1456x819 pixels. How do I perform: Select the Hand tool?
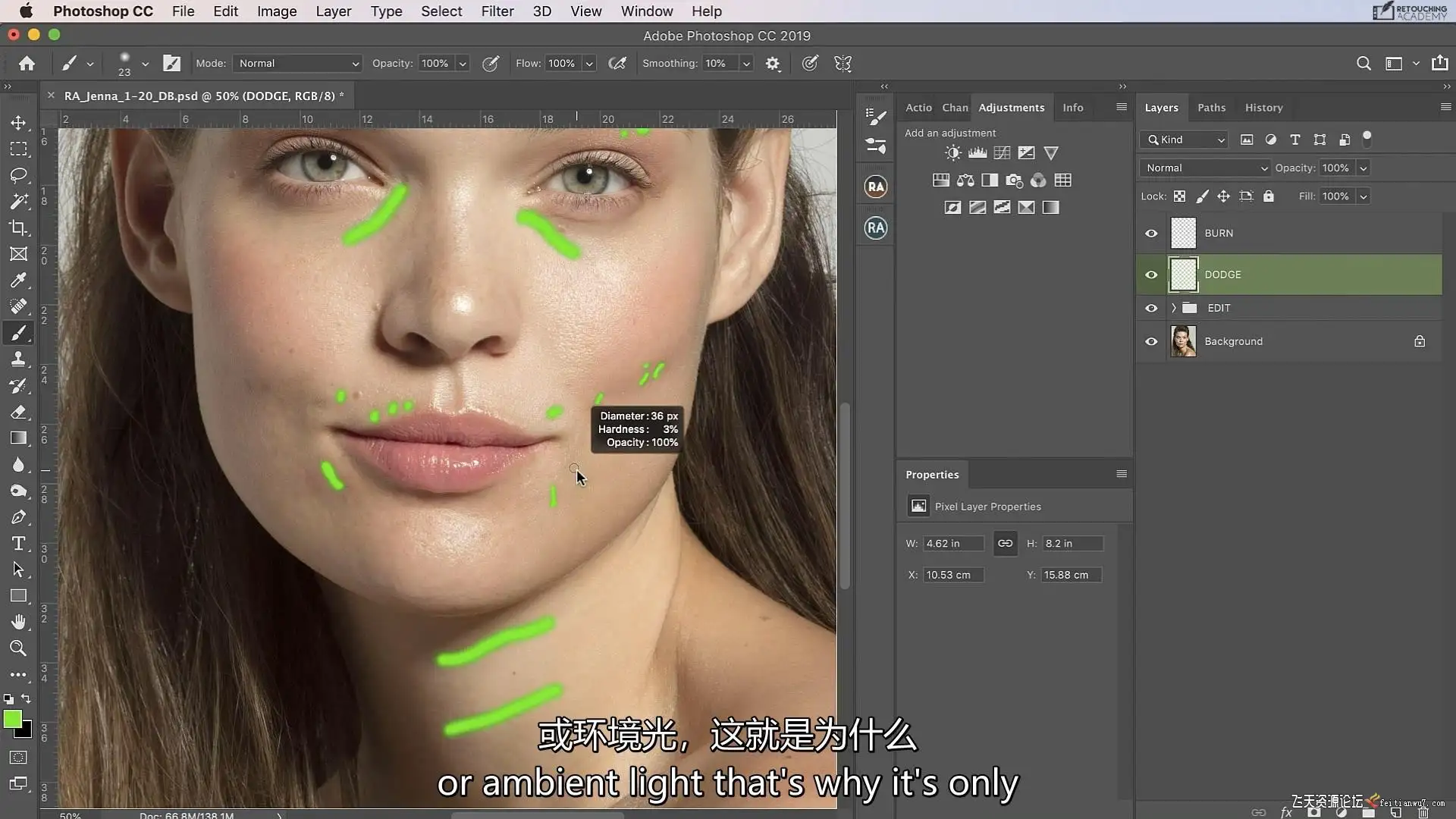(x=18, y=622)
